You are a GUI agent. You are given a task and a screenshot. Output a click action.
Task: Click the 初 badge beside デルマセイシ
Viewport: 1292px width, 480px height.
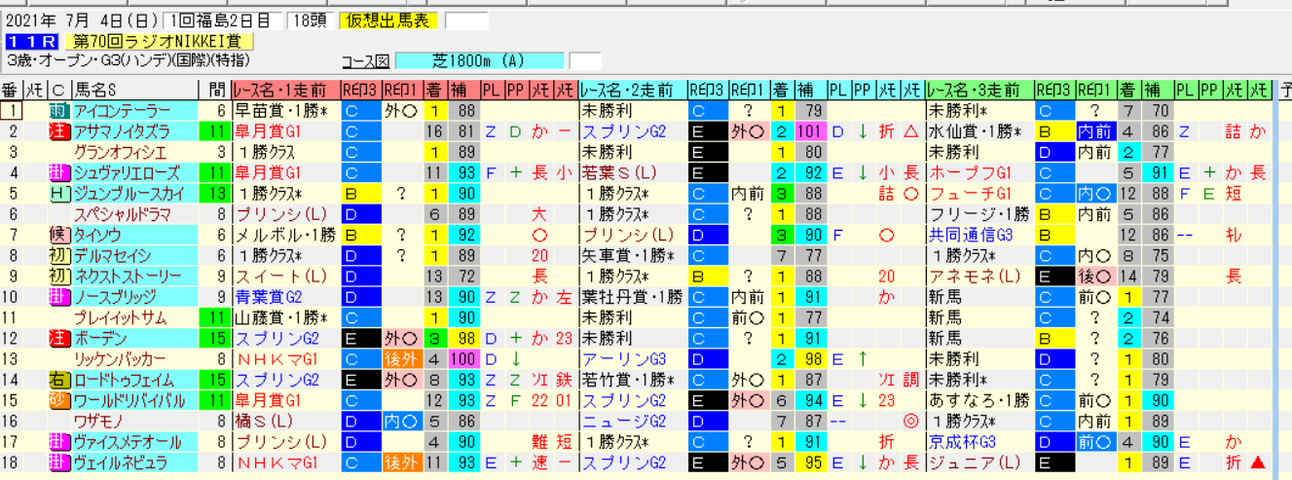point(59,255)
